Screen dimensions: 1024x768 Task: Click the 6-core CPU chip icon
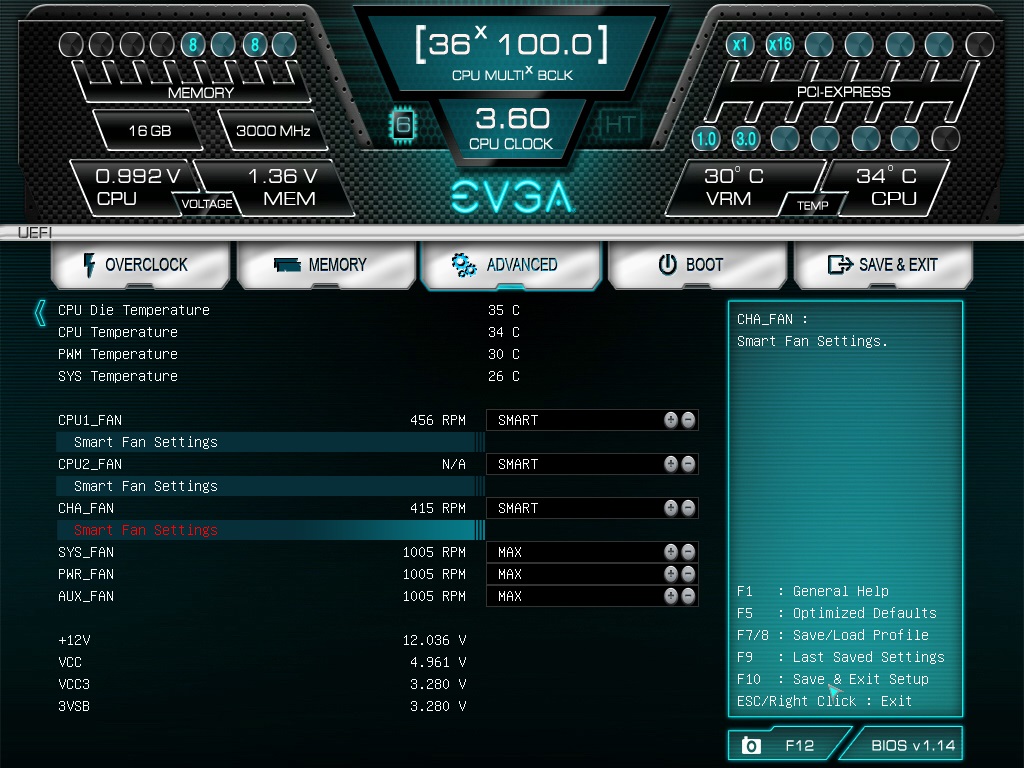tap(403, 124)
